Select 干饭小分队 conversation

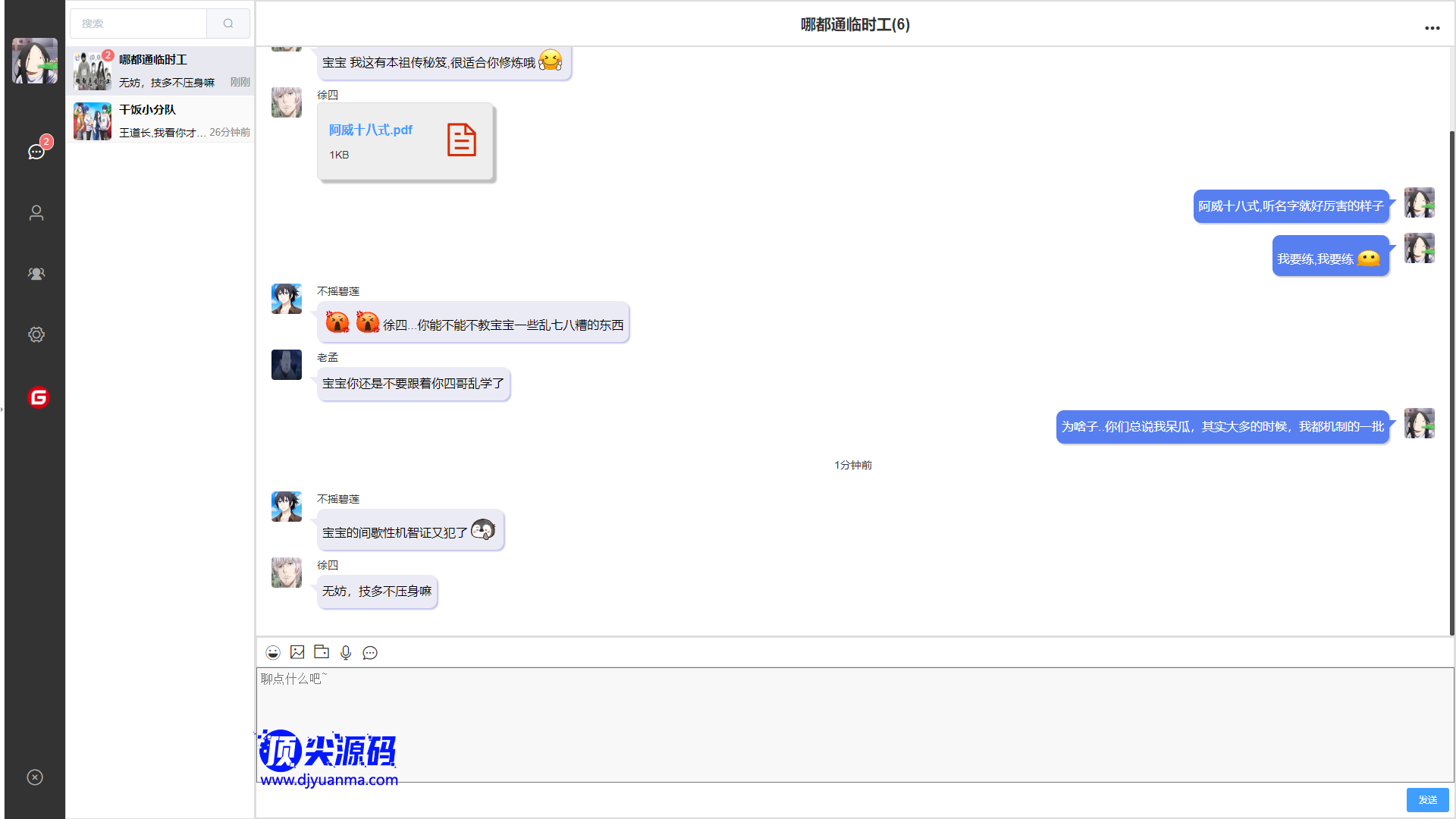click(160, 121)
